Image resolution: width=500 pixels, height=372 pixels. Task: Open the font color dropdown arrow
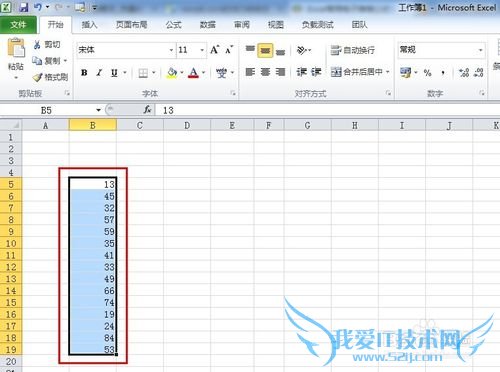coord(204,72)
